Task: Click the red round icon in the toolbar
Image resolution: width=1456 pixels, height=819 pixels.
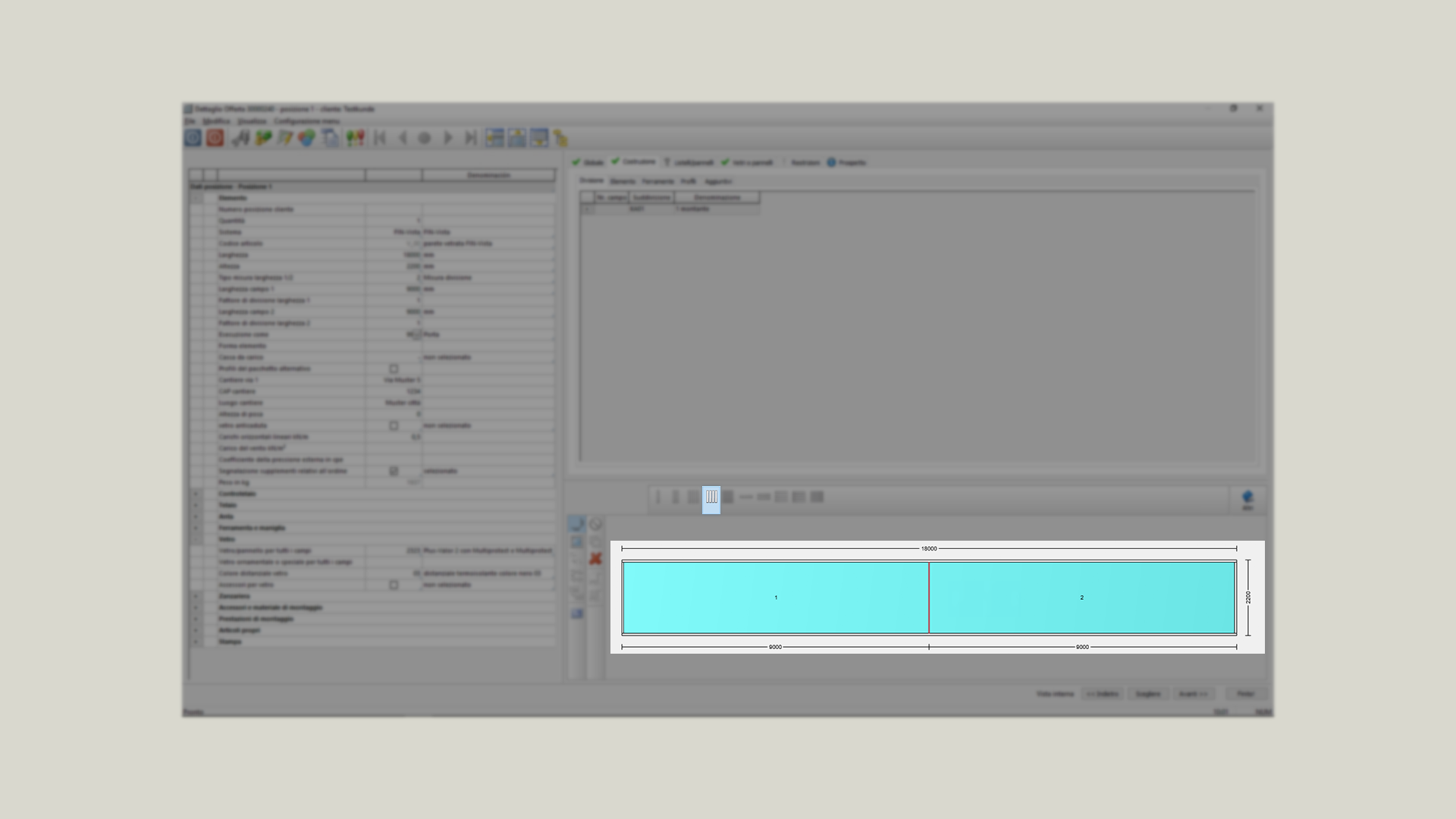Action: (215, 138)
